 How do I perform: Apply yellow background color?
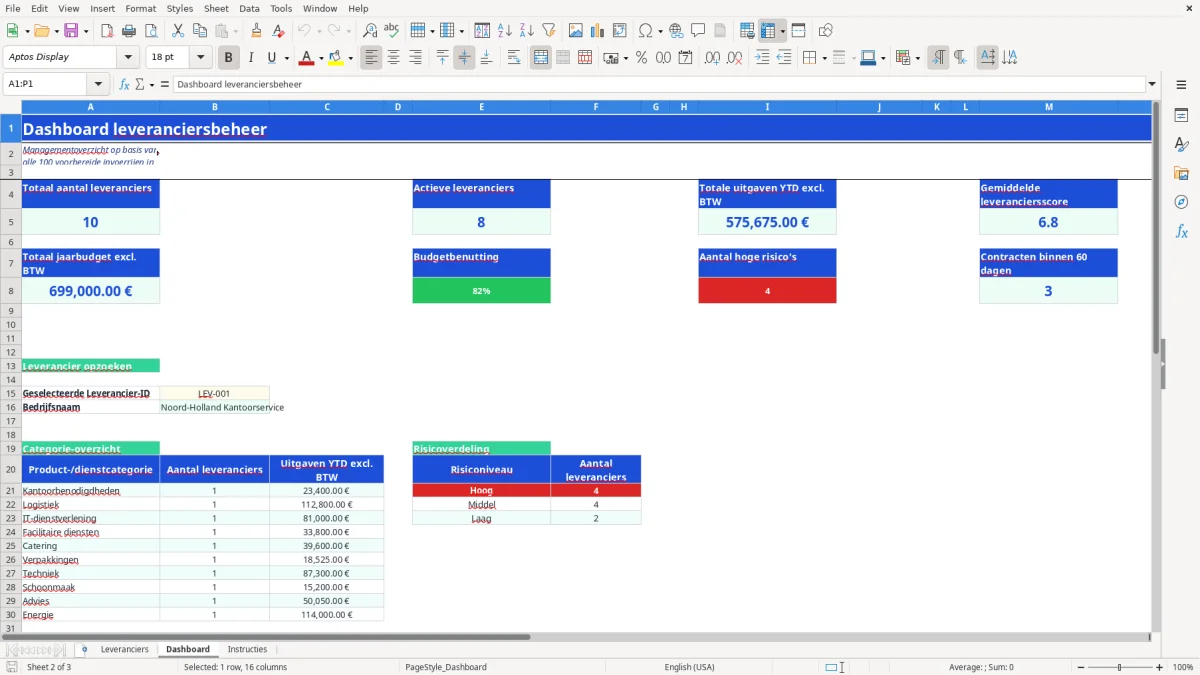[335, 58]
